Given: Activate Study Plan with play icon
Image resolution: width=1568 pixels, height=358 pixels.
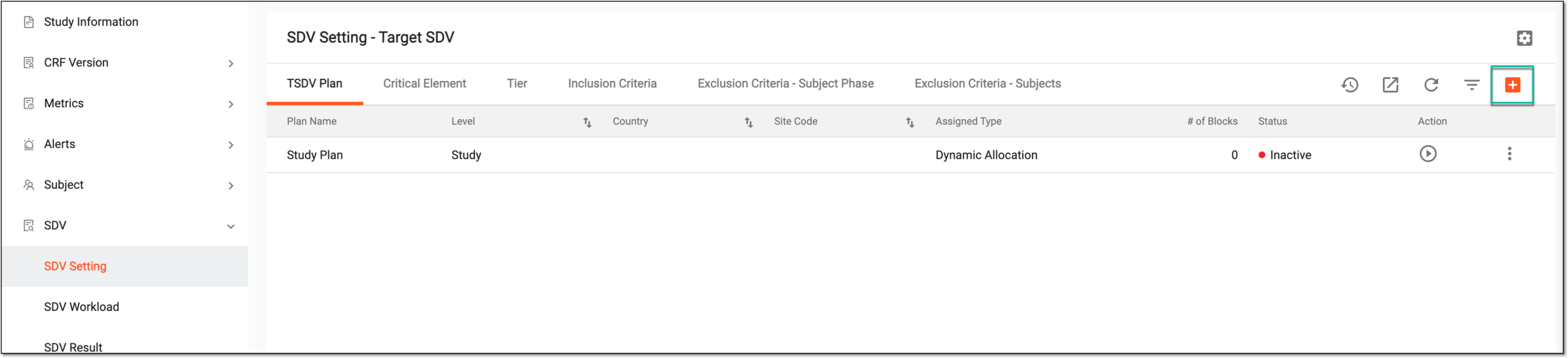Looking at the screenshot, I should 1428,154.
